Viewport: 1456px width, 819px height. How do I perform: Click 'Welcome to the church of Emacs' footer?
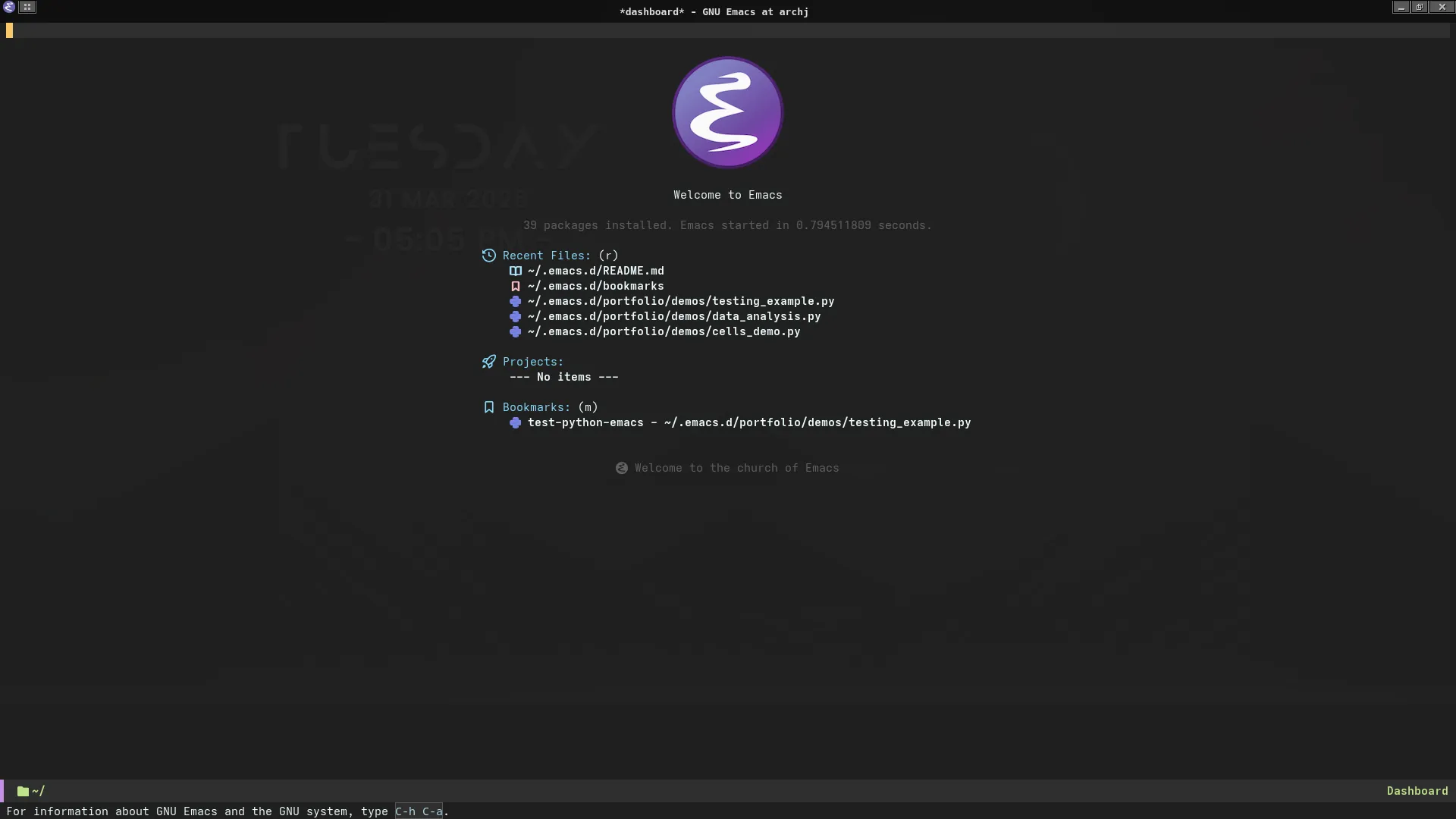737,468
